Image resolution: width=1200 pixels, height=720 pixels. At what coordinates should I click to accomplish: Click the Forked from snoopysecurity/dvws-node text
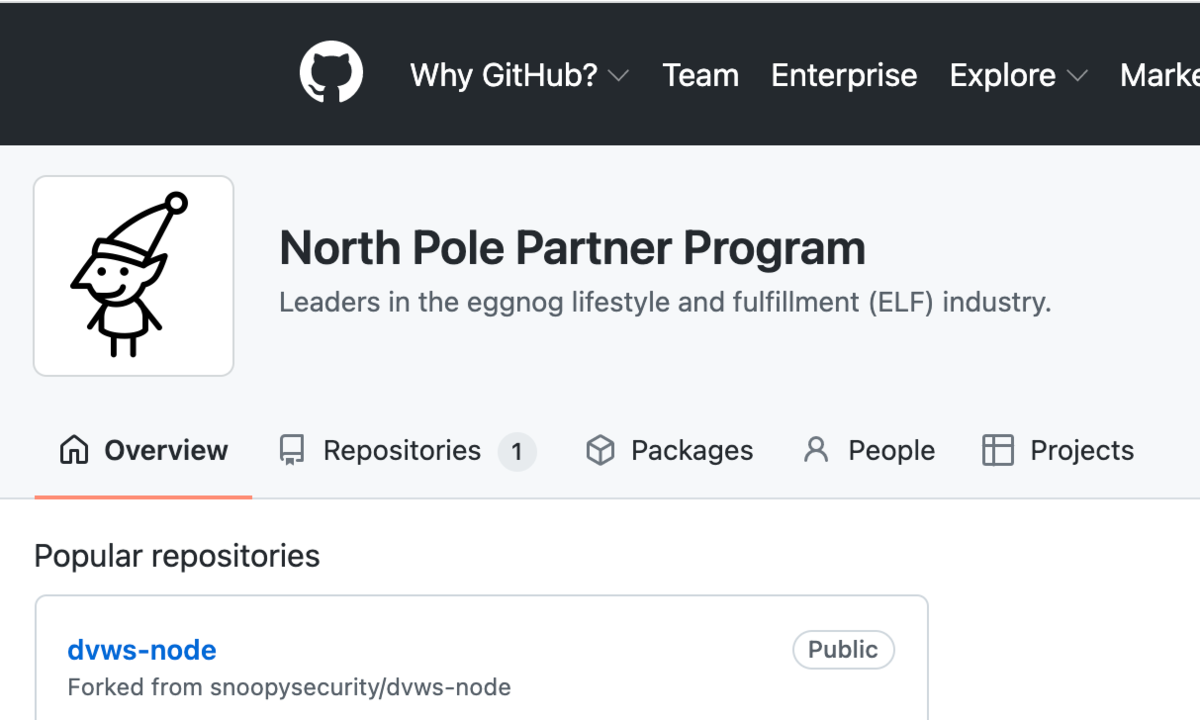point(289,688)
